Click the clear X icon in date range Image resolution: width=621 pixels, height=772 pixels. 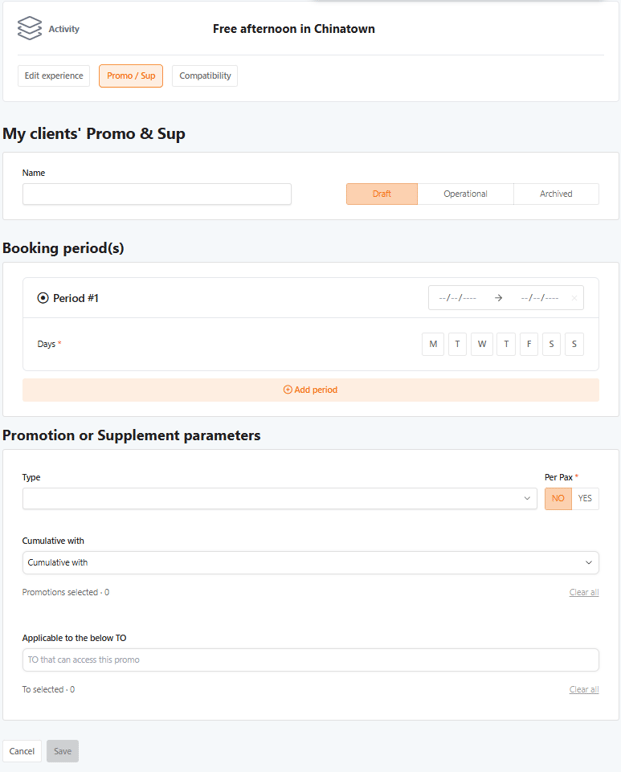click(x=573, y=298)
